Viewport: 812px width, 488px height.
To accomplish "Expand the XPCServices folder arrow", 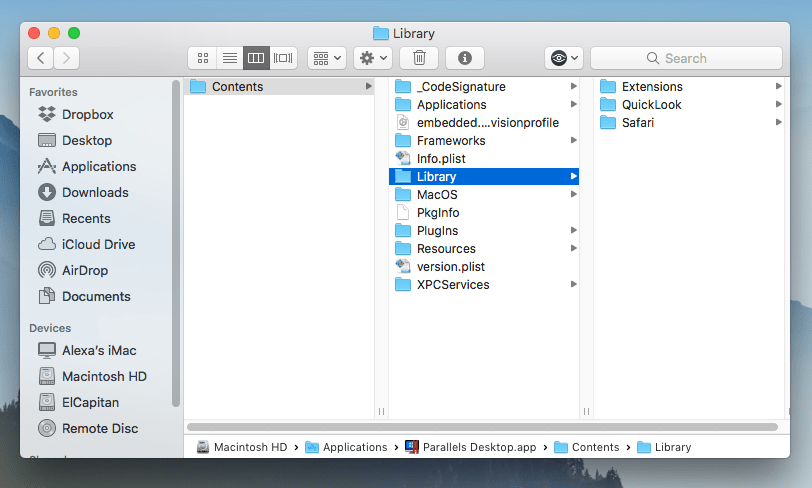I will tap(573, 284).
